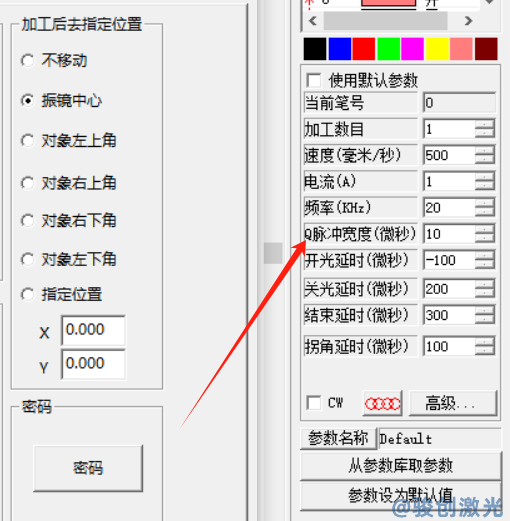
Task: Click the X coordinate input field
Action: point(93,330)
